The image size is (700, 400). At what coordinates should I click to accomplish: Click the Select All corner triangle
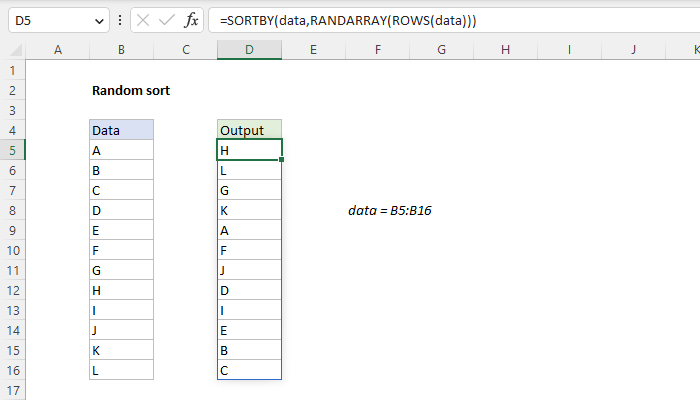tap(16, 50)
